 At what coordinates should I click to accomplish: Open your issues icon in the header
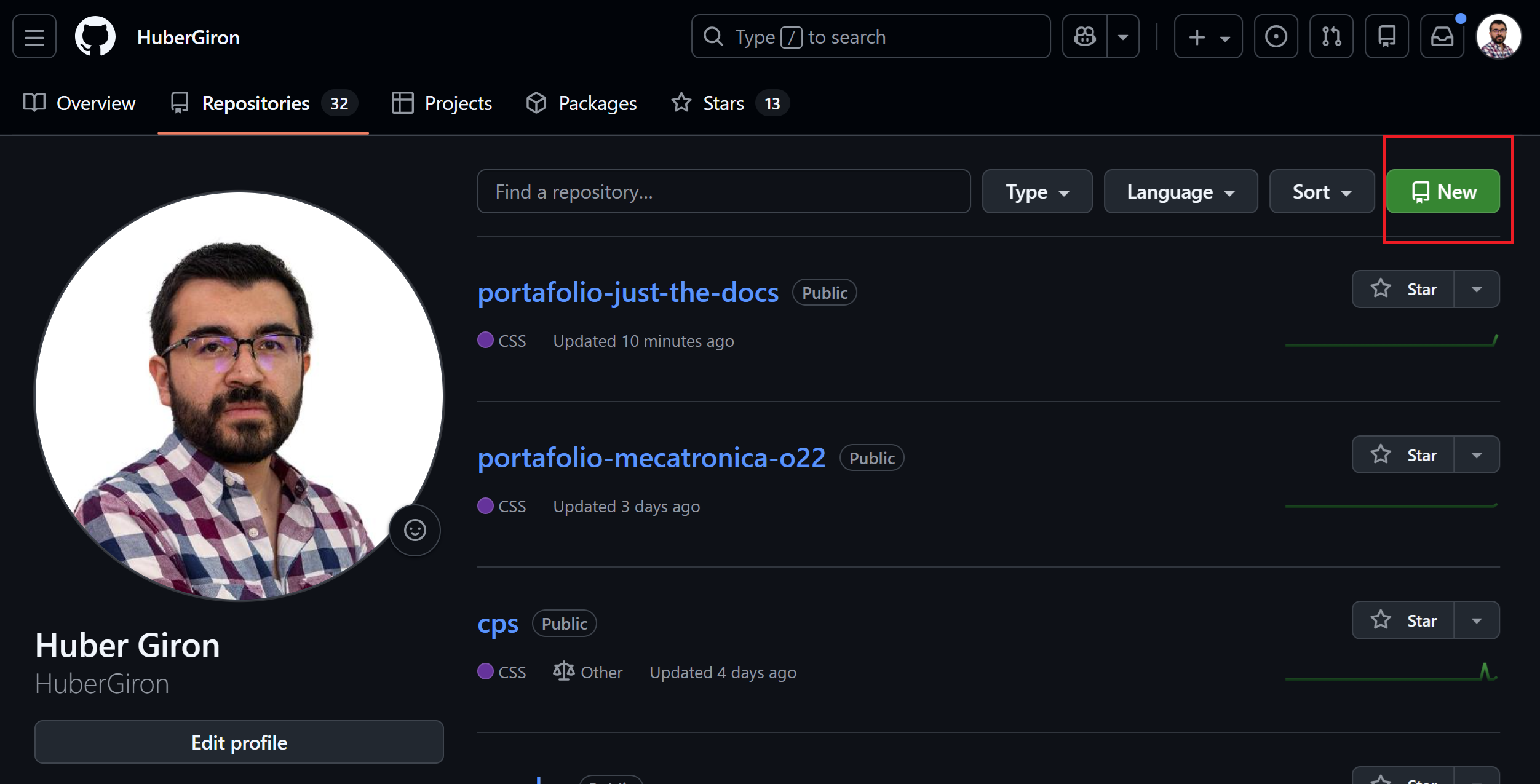coord(1276,36)
